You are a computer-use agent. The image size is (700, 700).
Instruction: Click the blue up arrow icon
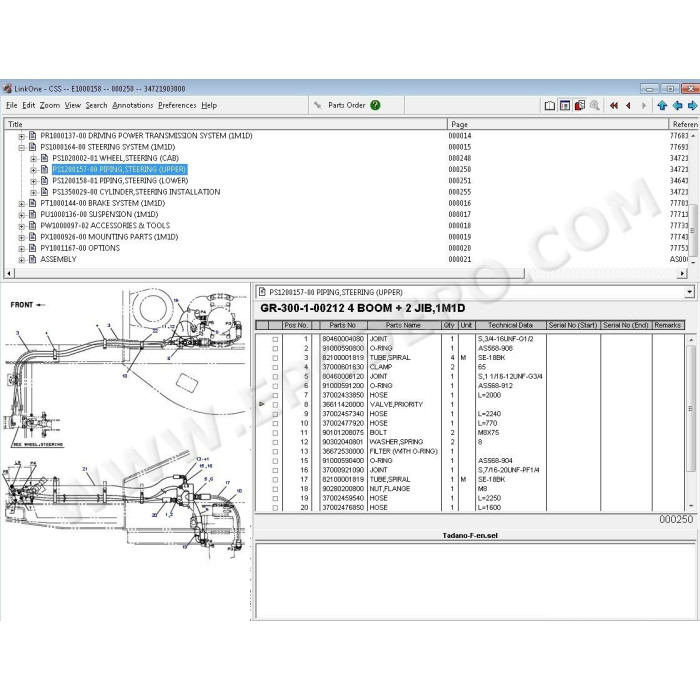tap(662, 105)
